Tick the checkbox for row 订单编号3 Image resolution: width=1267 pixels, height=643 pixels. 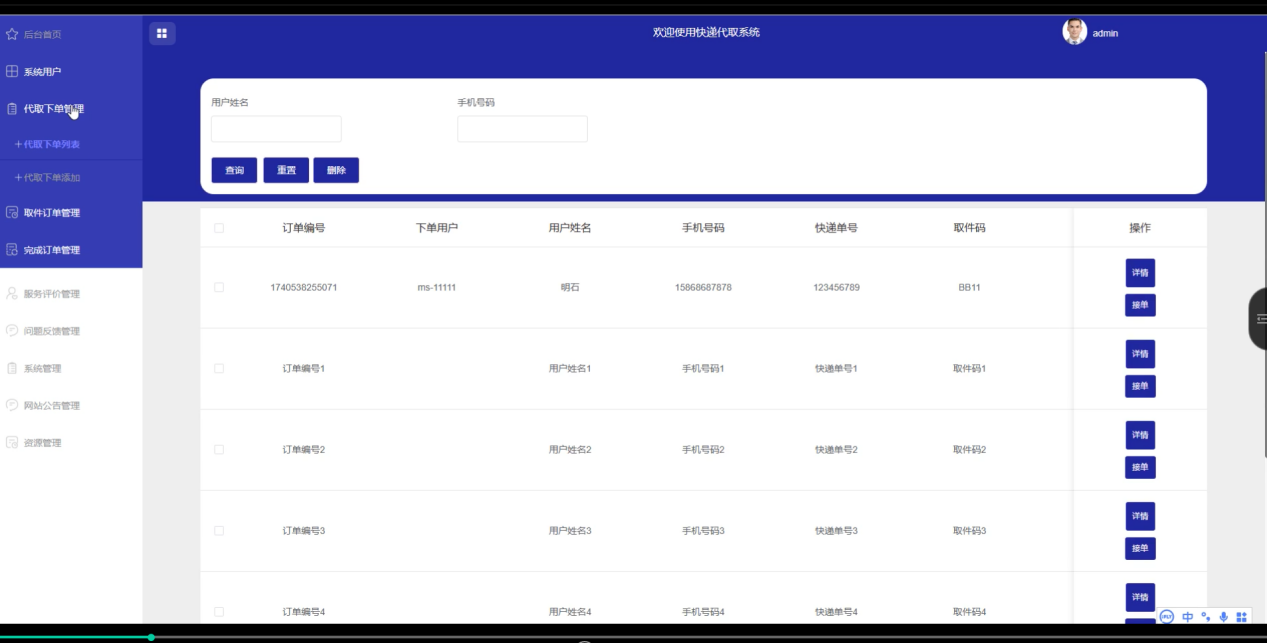pyautogui.click(x=219, y=530)
